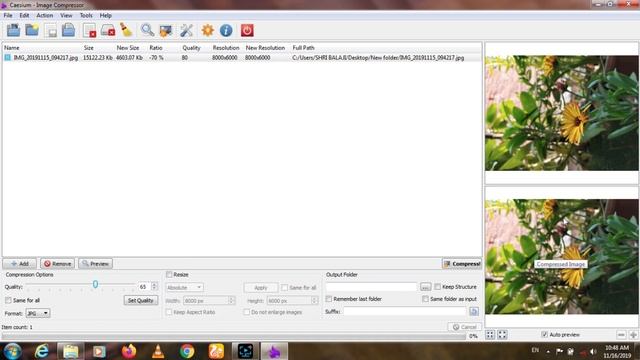The image size is (640, 360).
Task: Click the Windows Start button
Action: (x=13, y=351)
